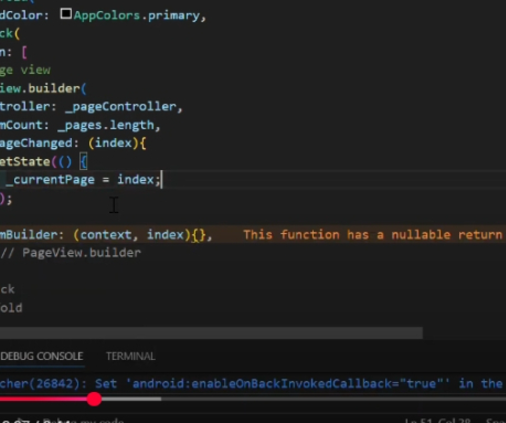This screenshot has width=506, height=423.
Task: Click the '_pageController,' text in the code
Action: [x=124, y=107]
